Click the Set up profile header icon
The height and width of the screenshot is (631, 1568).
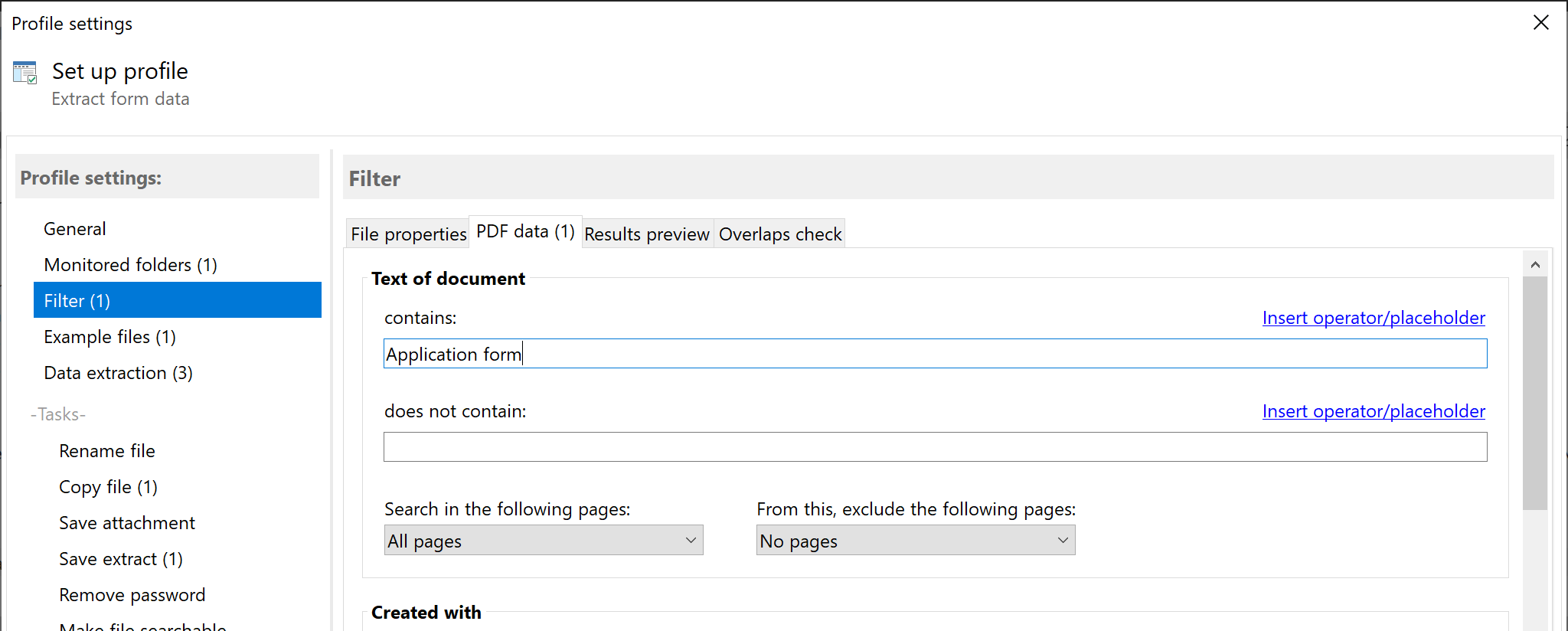[25, 73]
